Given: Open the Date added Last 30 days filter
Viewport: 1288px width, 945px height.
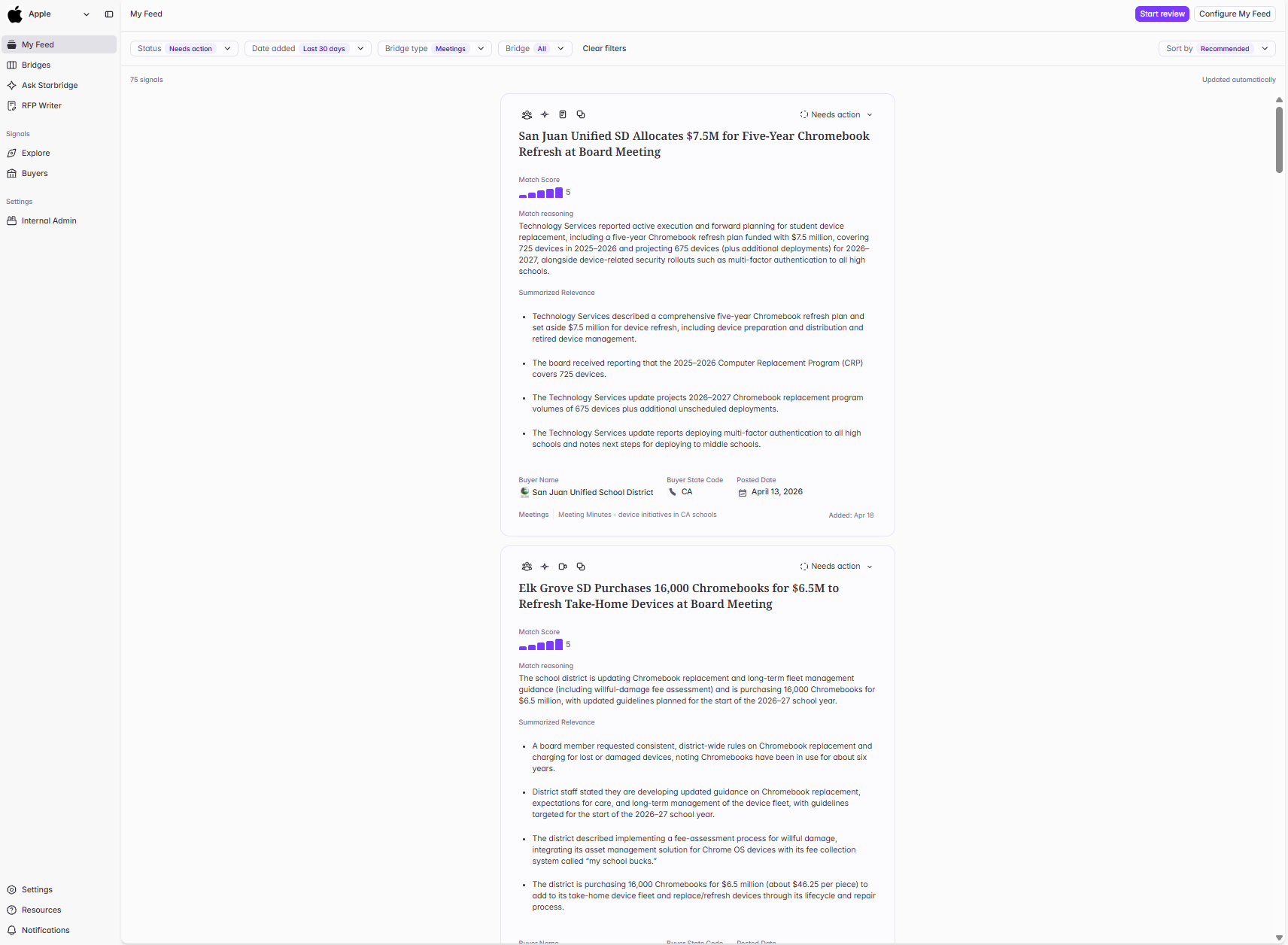Looking at the screenshot, I should point(308,49).
